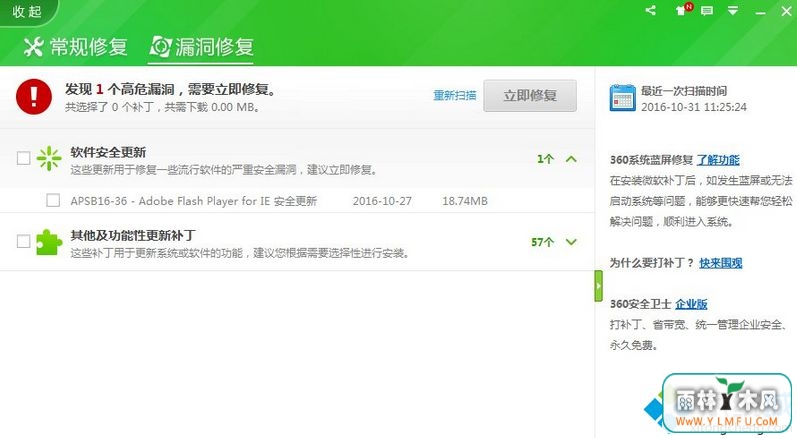
Task: Close the 360 window
Action: [786, 11]
